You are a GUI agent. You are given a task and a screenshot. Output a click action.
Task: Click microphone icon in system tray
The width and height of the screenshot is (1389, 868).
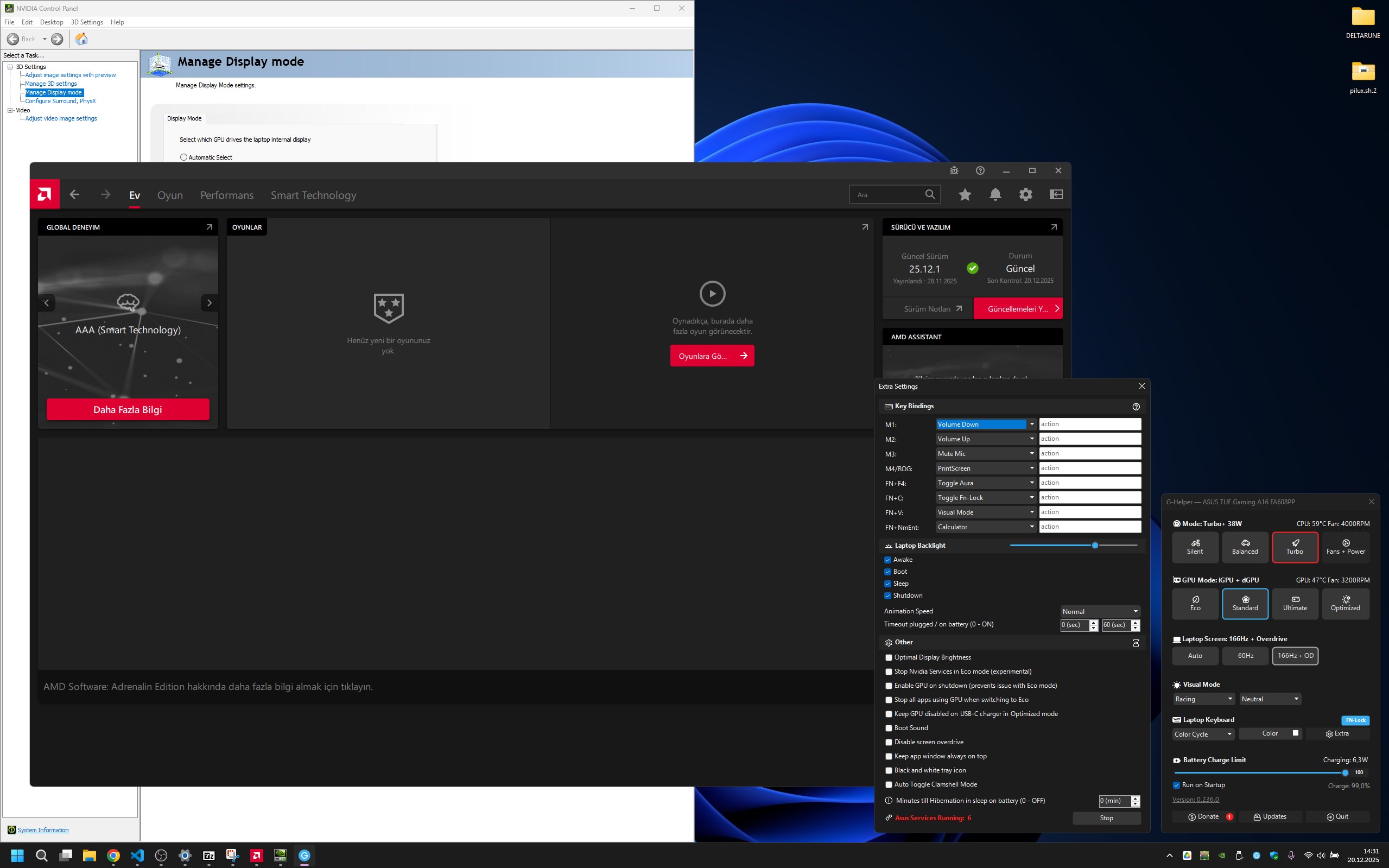(1291, 856)
